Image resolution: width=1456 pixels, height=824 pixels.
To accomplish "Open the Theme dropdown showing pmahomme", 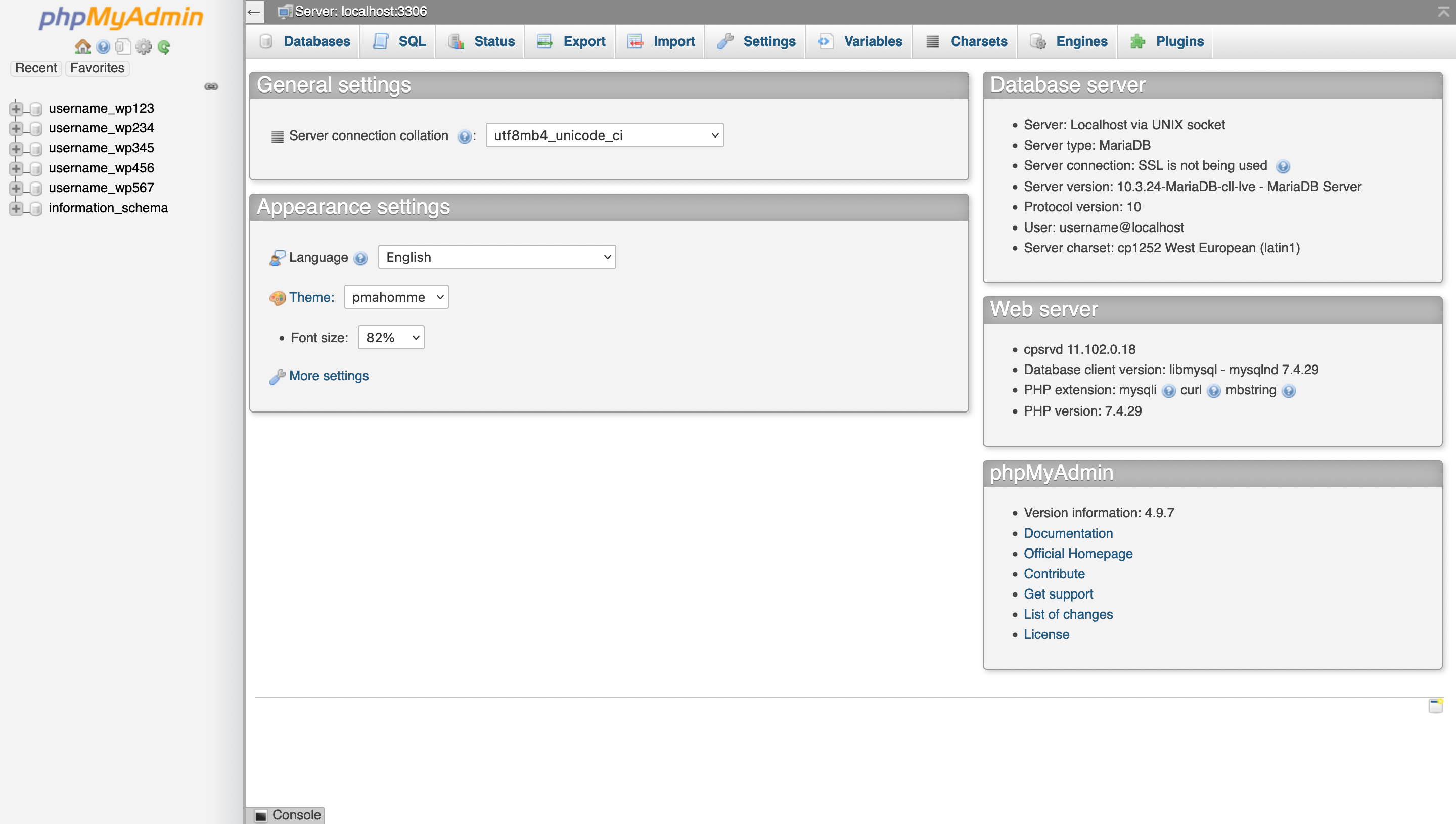I will pyautogui.click(x=396, y=297).
